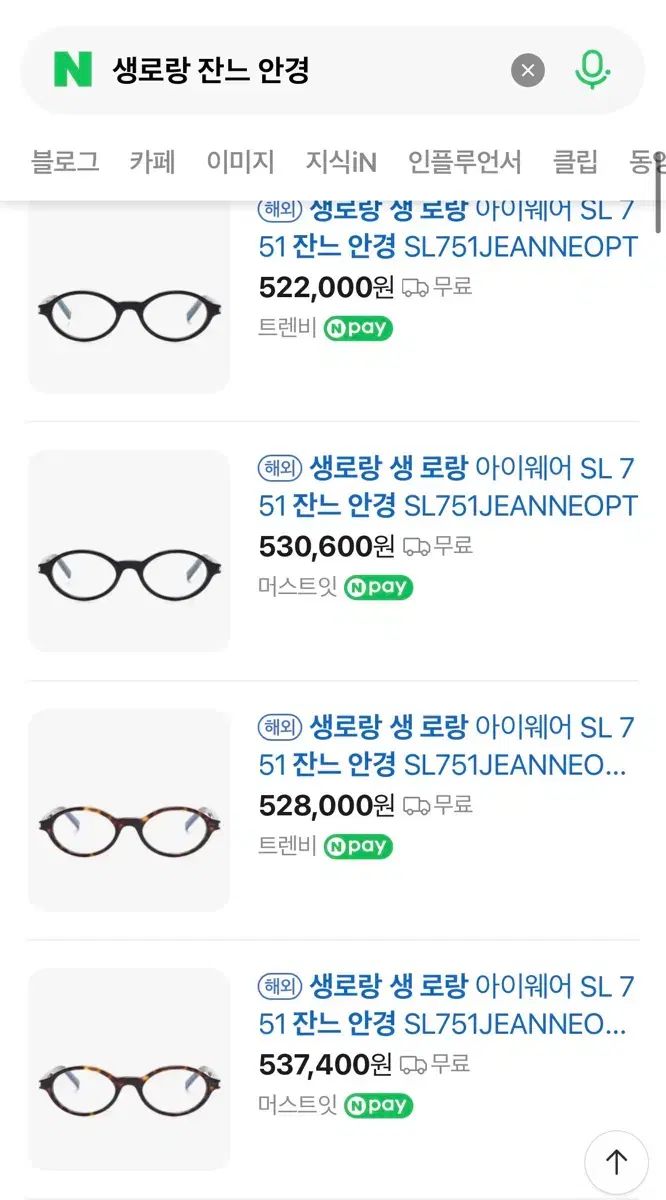Tap Npay badge on 528,000원 listing

[358, 846]
